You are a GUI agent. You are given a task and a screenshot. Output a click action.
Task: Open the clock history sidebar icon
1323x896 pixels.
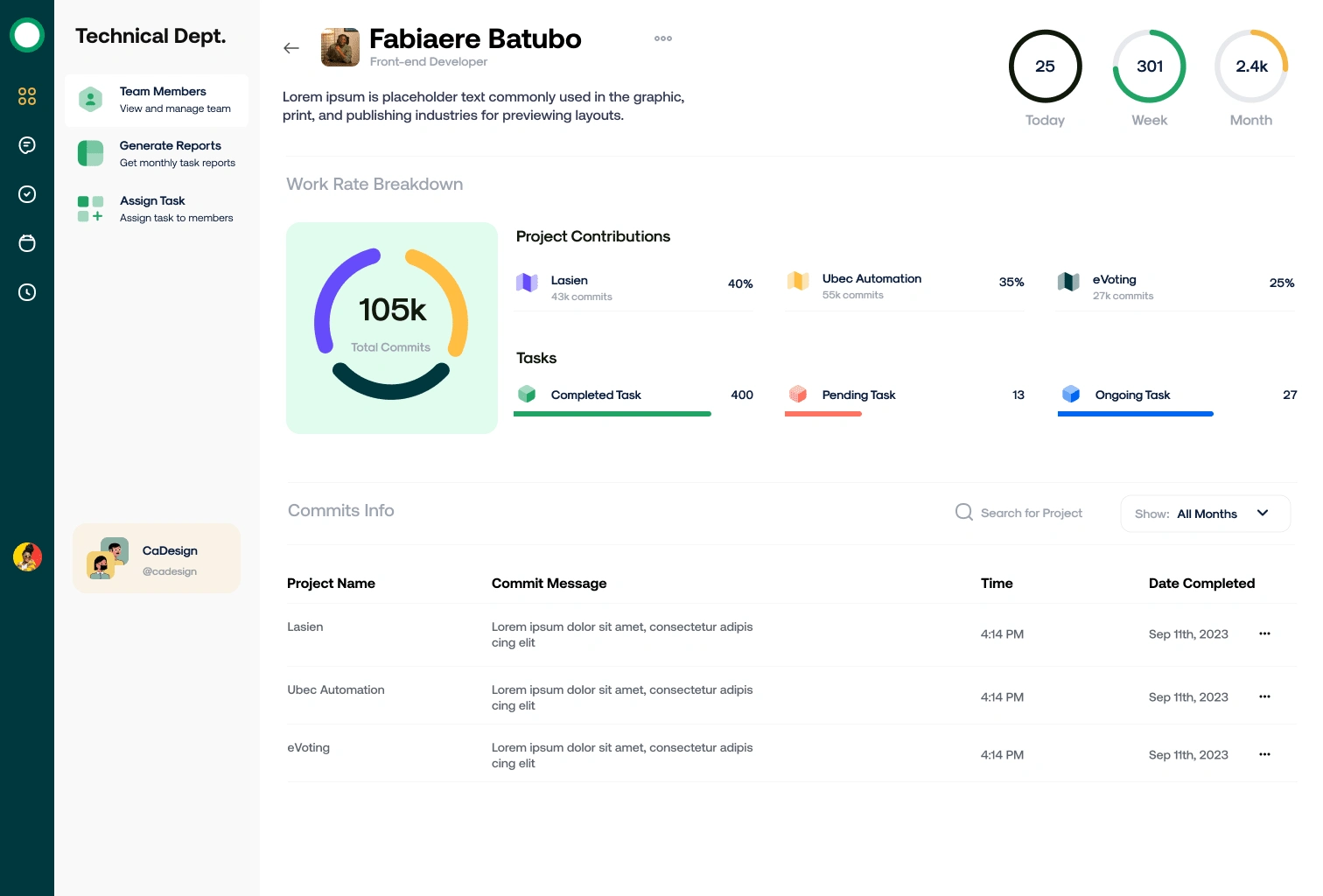[27, 292]
